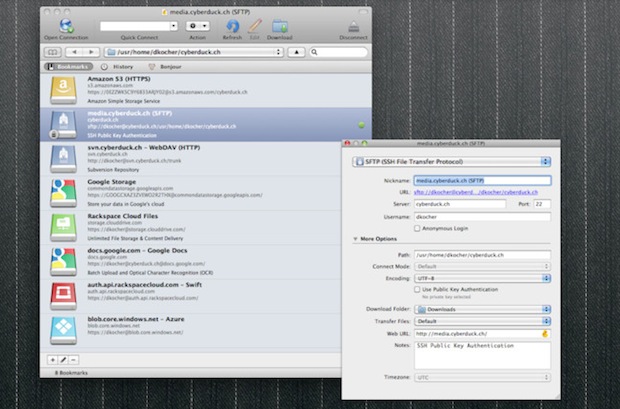The width and height of the screenshot is (620, 409).
Task: Open the SFTP protocol dropdown
Action: coord(451,161)
